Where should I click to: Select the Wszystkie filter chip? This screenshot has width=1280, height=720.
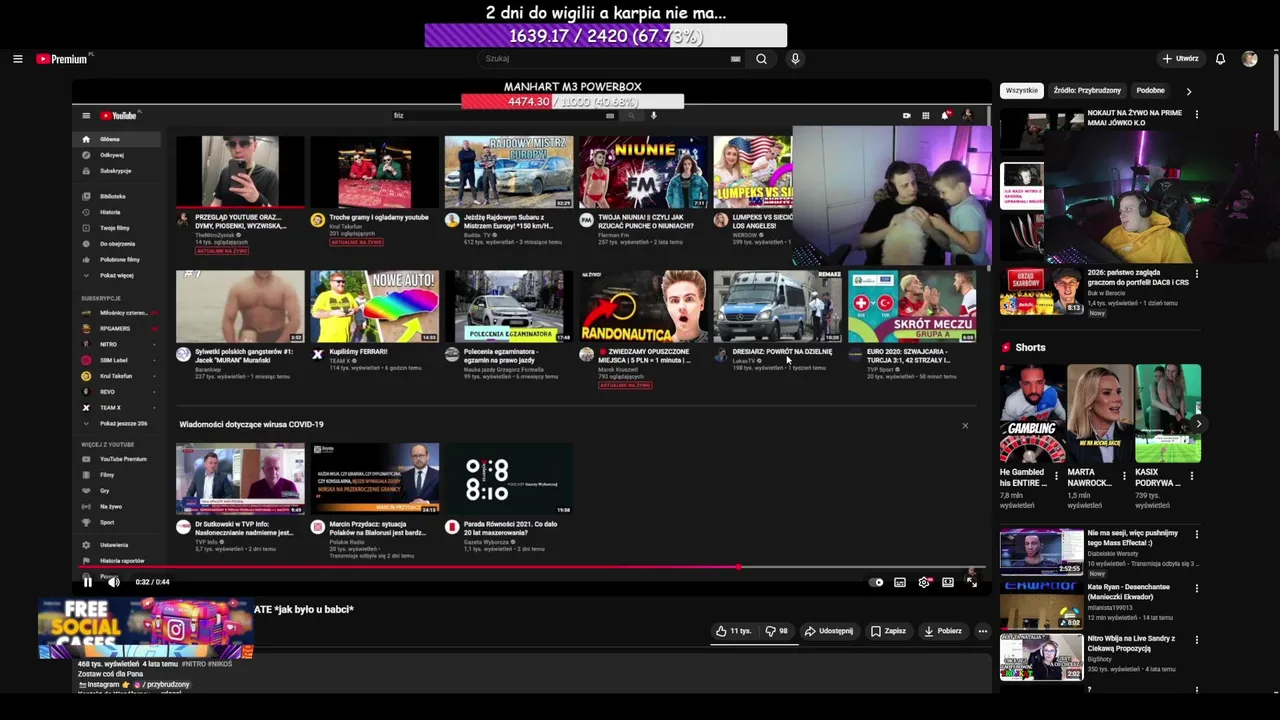click(1021, 91)
